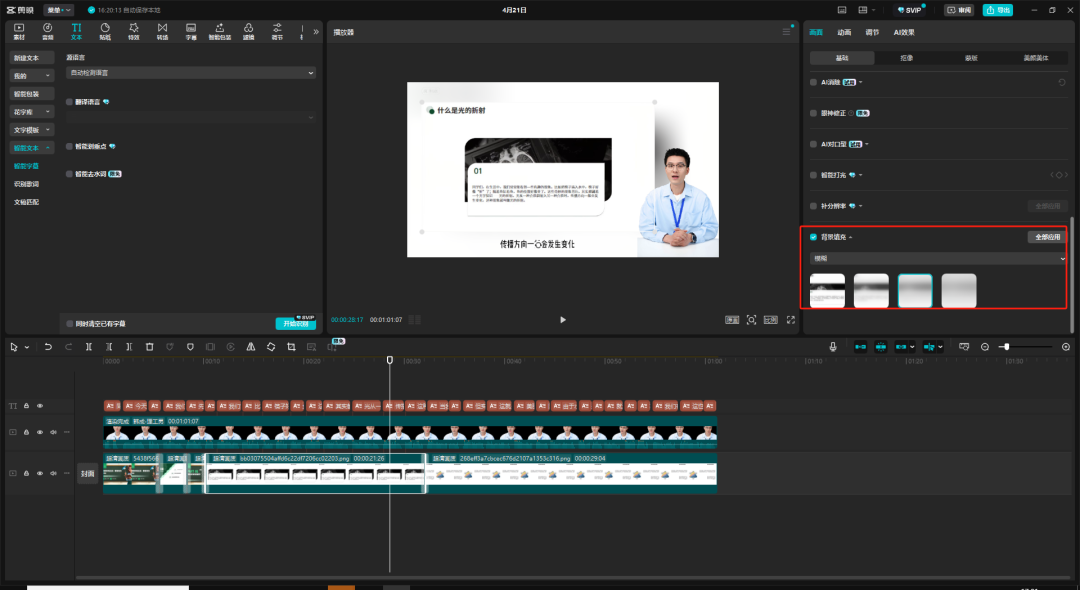The image size is (1080, 590).
Task: Click the microphone record voiceover icon
Action: [x=833, y=347]
